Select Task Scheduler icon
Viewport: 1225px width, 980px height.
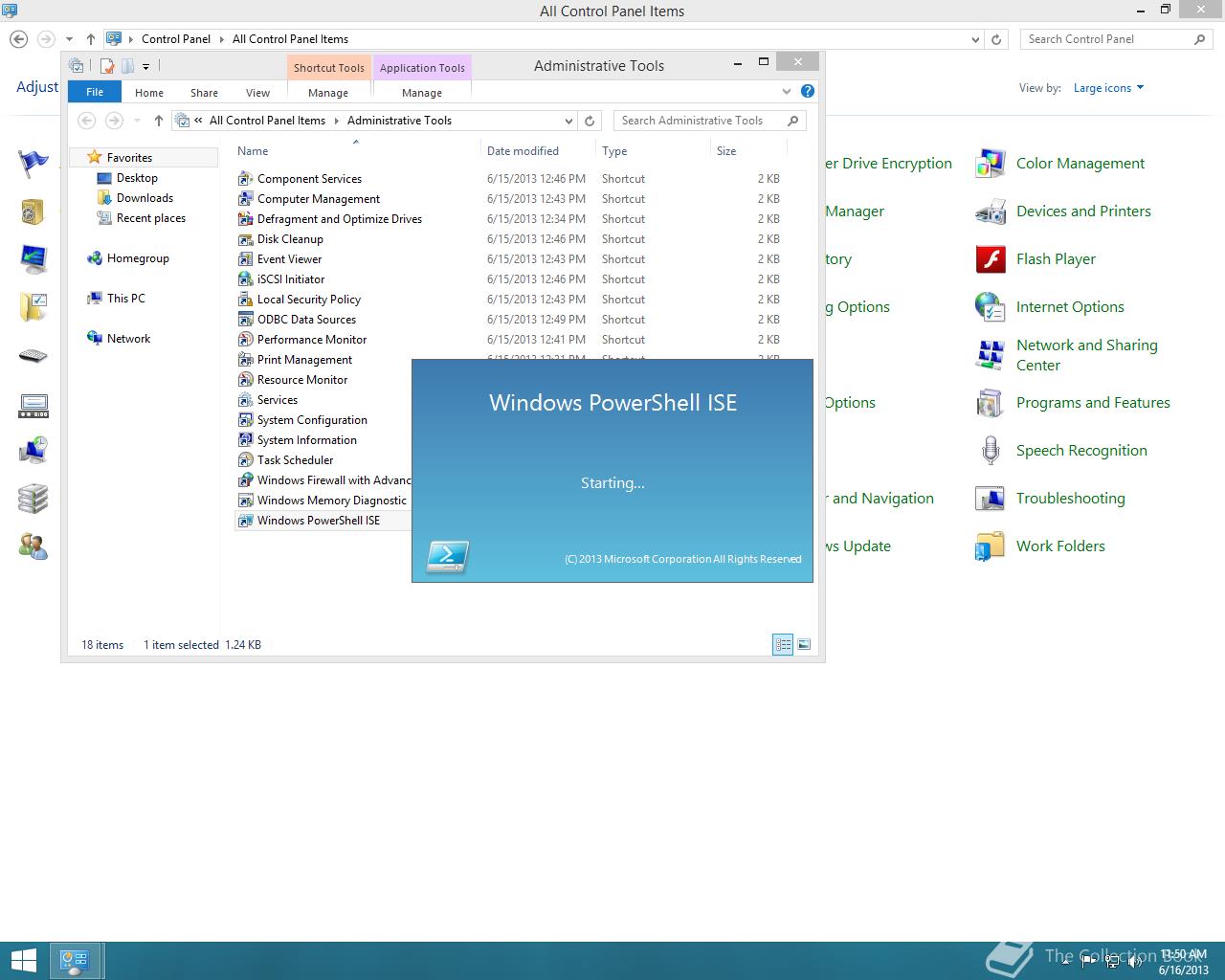pyautogui.click(x=245, y=460)
